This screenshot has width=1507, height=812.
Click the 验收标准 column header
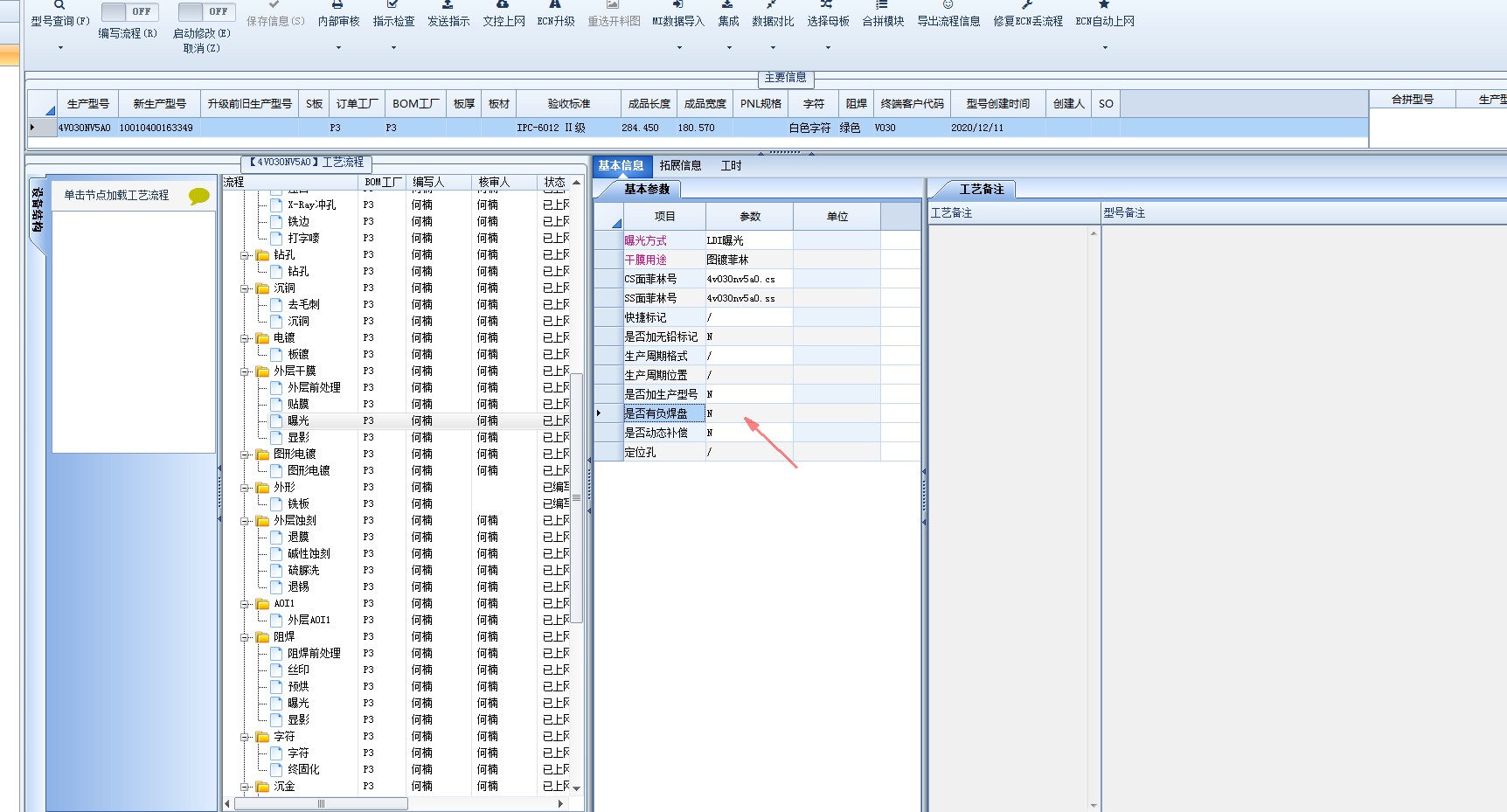[x=569, y=104]
